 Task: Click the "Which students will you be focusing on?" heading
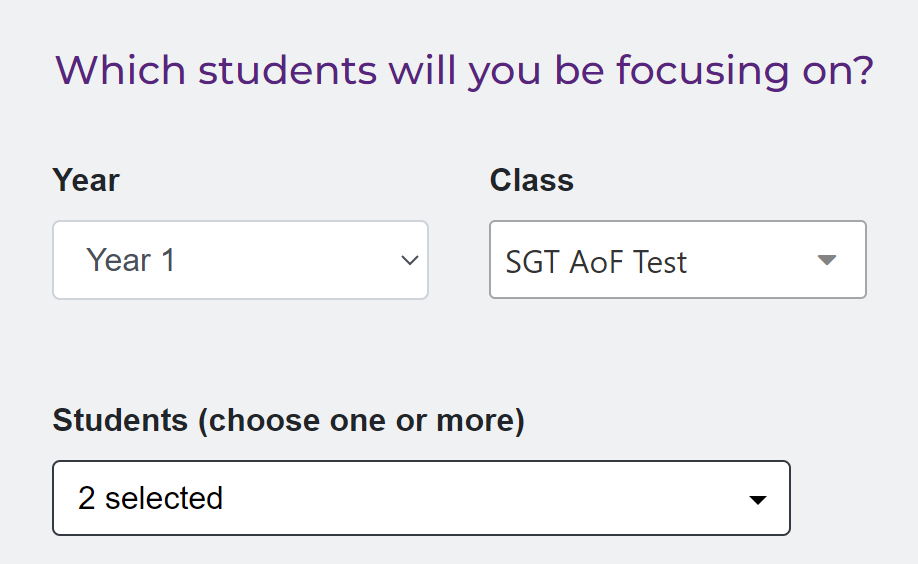464,71
